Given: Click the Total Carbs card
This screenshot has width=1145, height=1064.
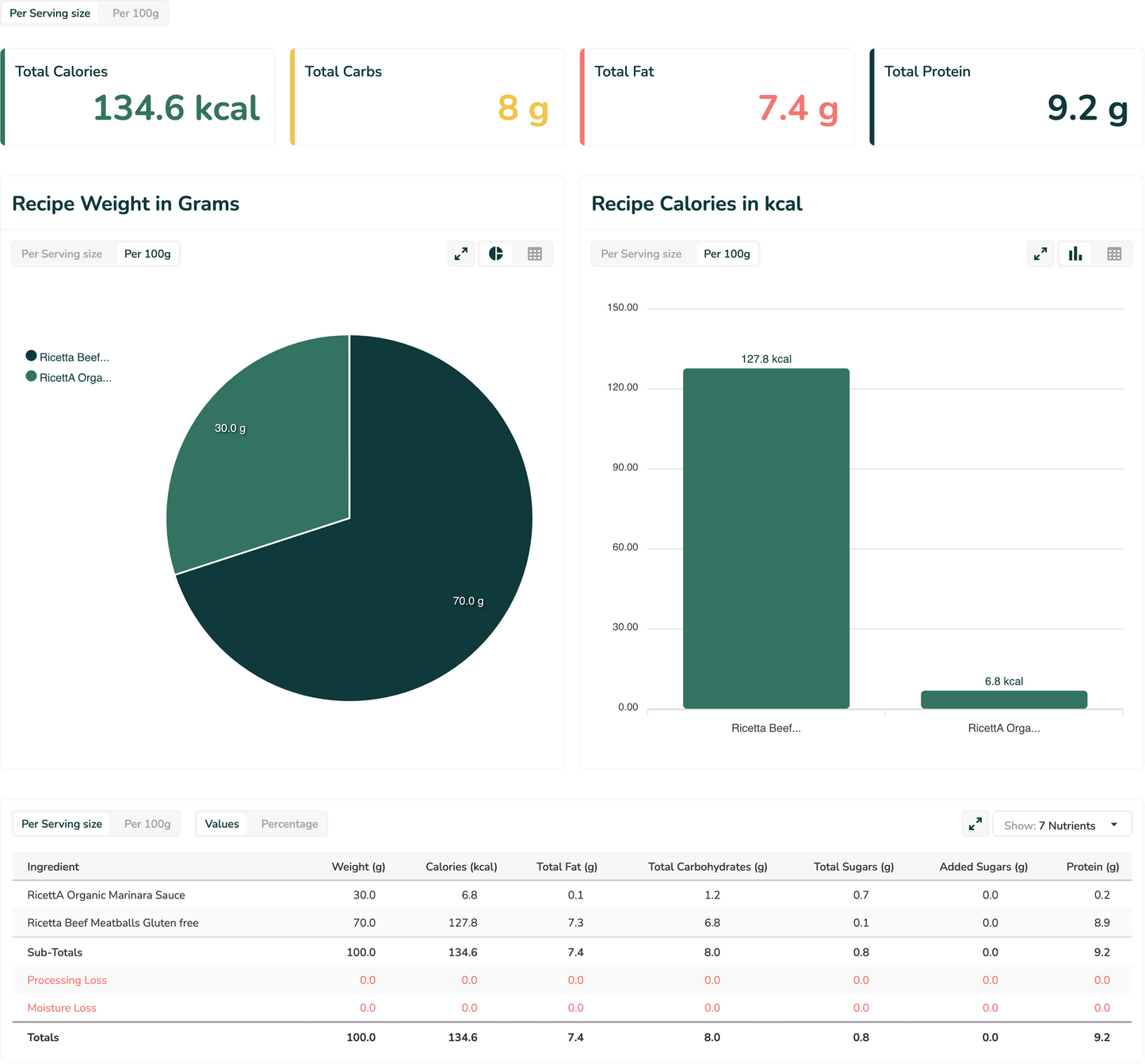Looking at the screenshot, I should coord(427,97).
